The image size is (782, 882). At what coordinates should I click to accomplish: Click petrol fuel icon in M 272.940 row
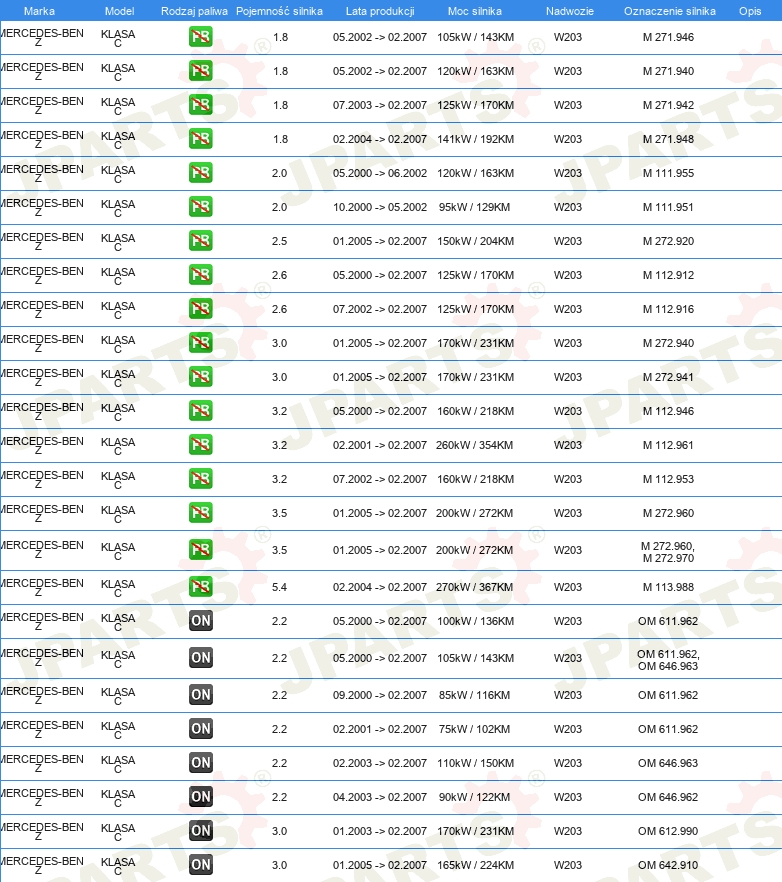click(x=201, y=343)
